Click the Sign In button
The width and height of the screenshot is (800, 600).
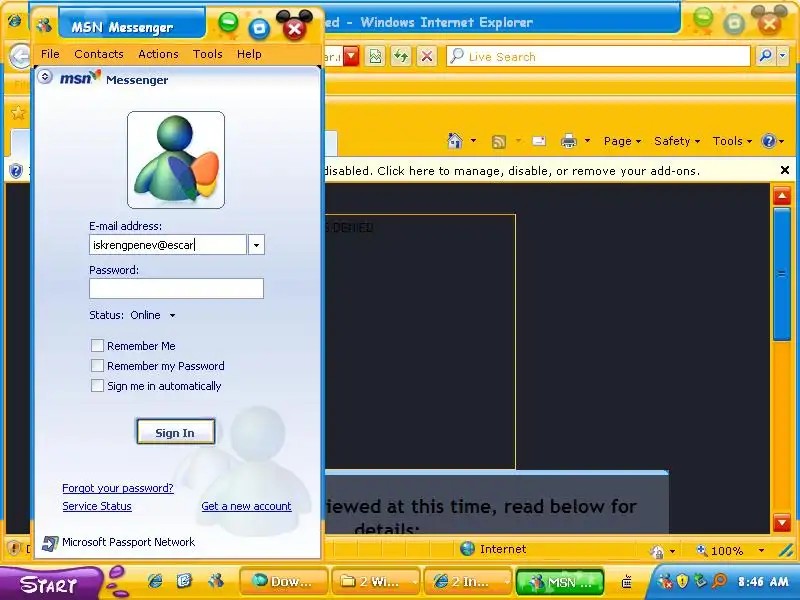click(175, 432)
